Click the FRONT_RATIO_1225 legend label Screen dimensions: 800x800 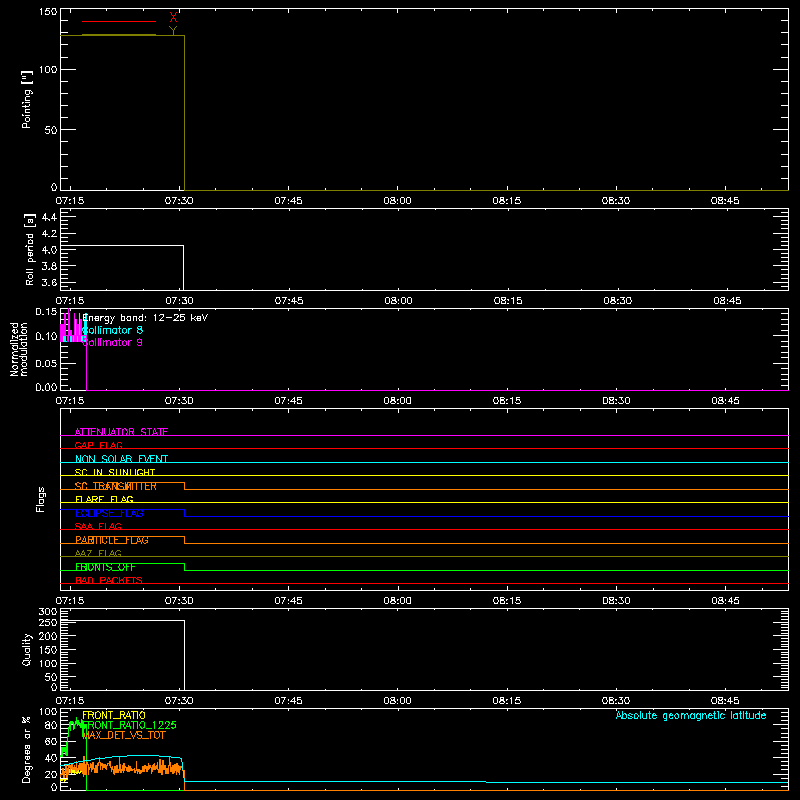pos(129,725)
